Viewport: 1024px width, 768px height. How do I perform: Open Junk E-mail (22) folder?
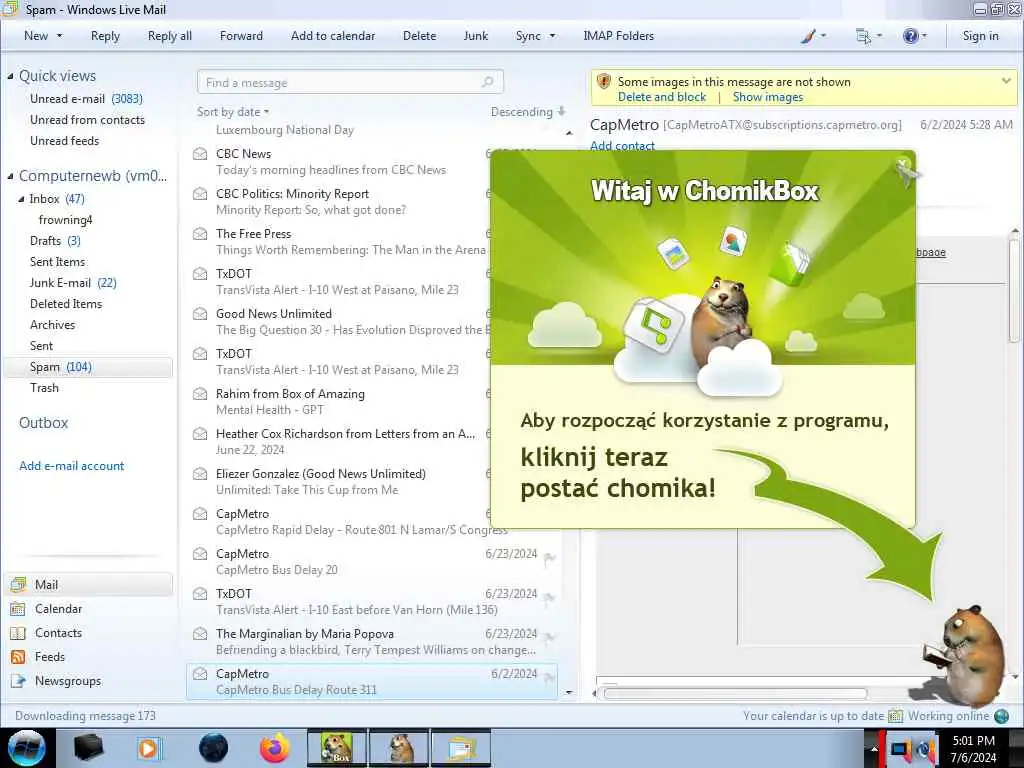click(x=73, y=283)
